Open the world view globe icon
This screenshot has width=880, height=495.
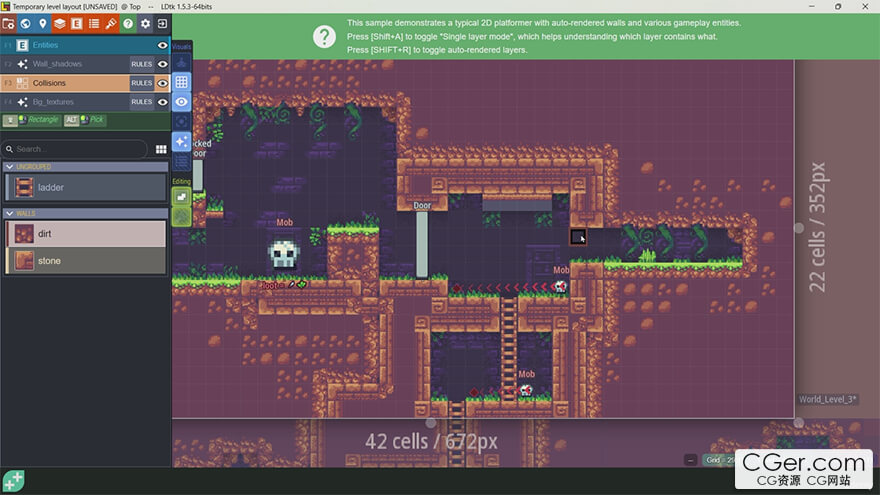(x=26, y=23)
